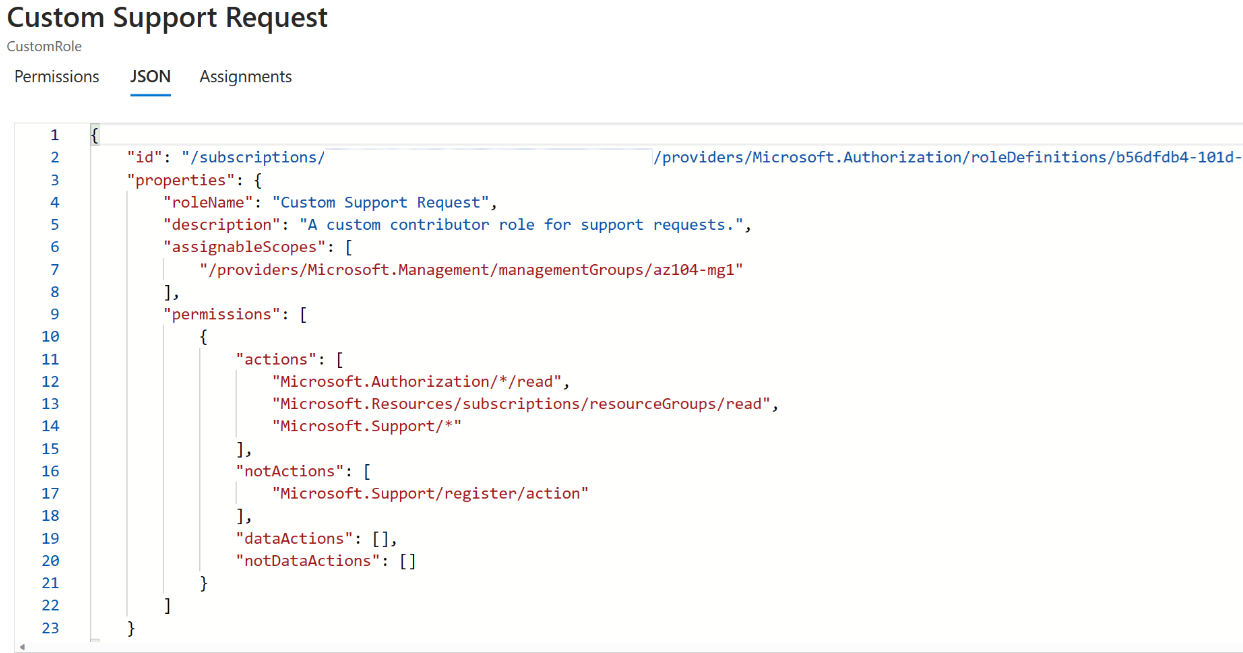Click the "Microsoft.Support/register/action" string
The image size is (1243, 653).
pos(430,493)
